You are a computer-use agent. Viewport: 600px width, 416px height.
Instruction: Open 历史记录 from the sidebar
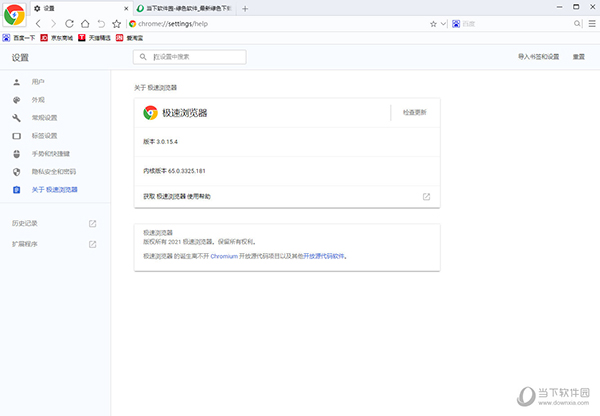(x=55, y=223)
